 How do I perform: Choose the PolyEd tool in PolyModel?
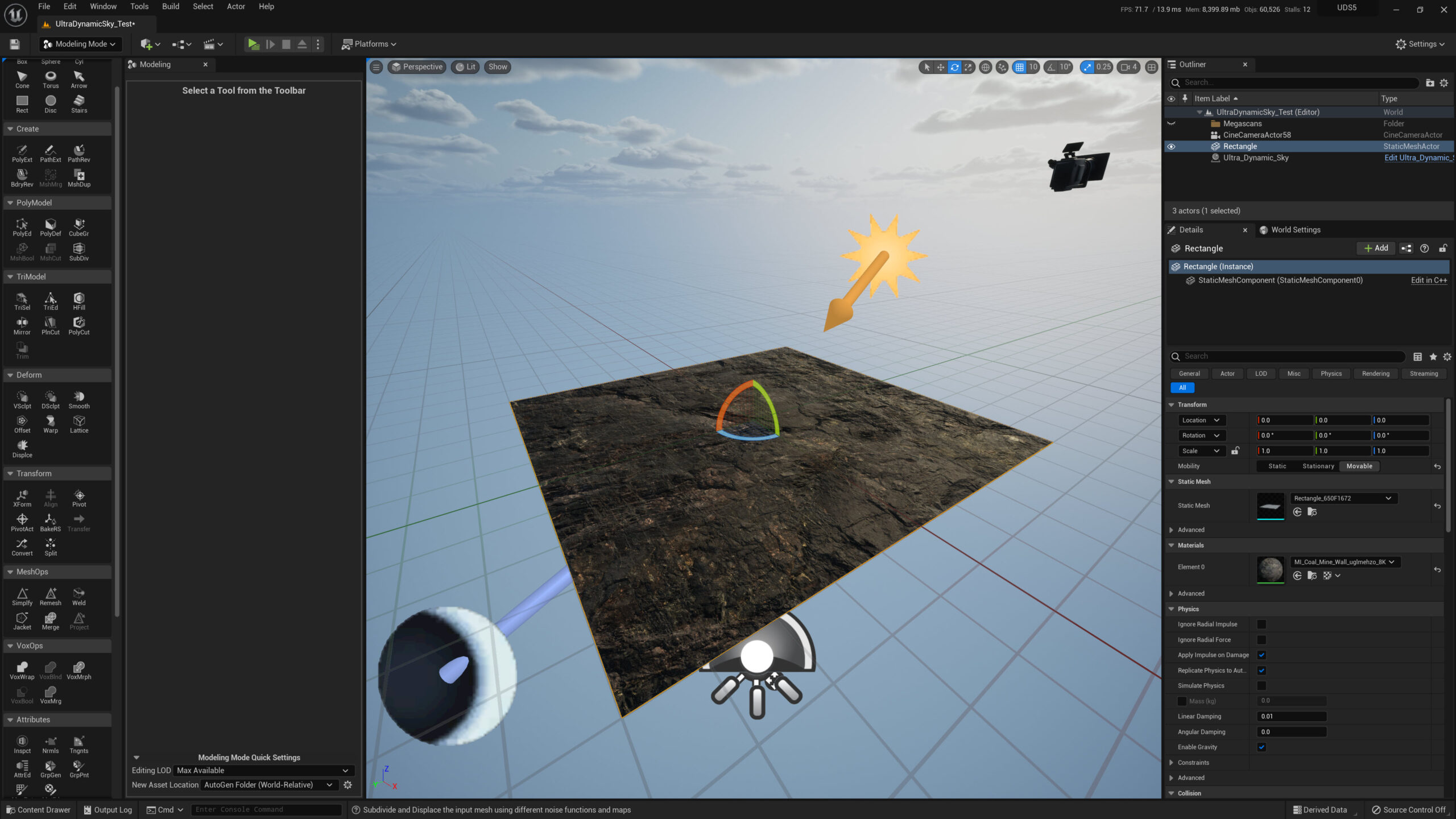click(x=22, y=226)
